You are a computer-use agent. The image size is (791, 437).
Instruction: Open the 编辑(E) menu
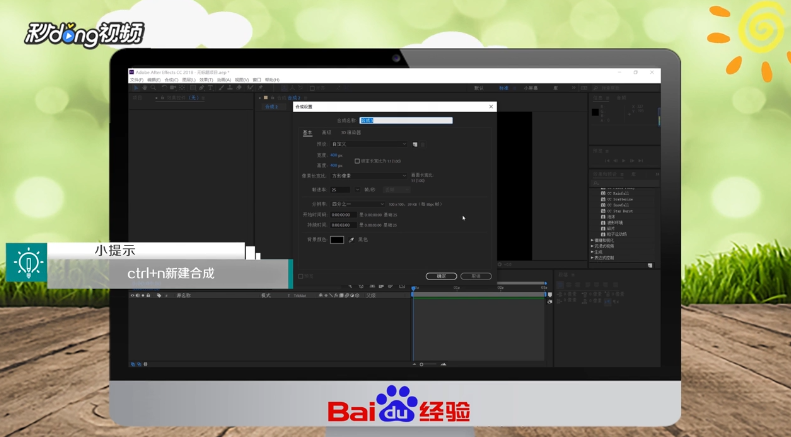[x=154, y=80]
